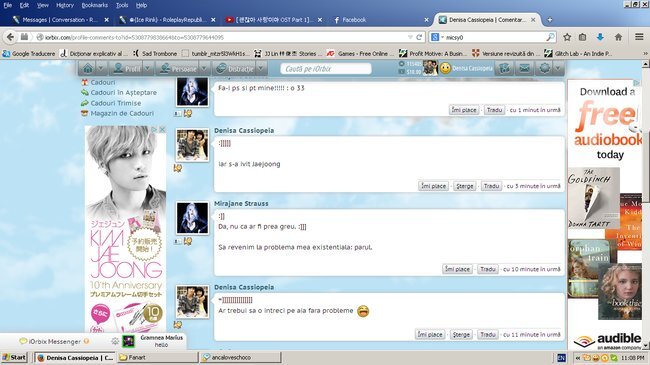Open a new browser tab
Image resolution: width=650 pixels, height=365 pixels.
pyautogui.click(x=549, y=19)
